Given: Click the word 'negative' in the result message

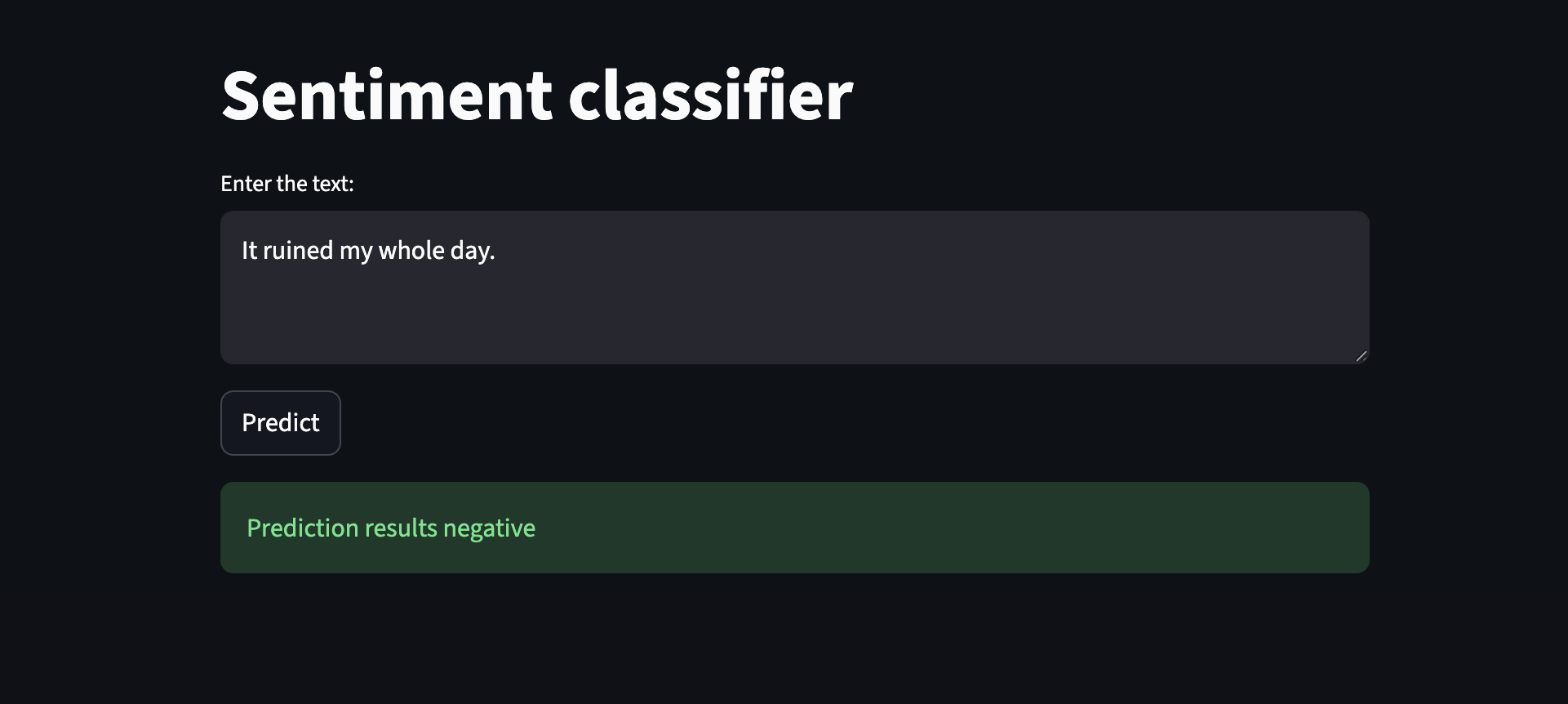Looking at the screenshot, I should 489,528.
